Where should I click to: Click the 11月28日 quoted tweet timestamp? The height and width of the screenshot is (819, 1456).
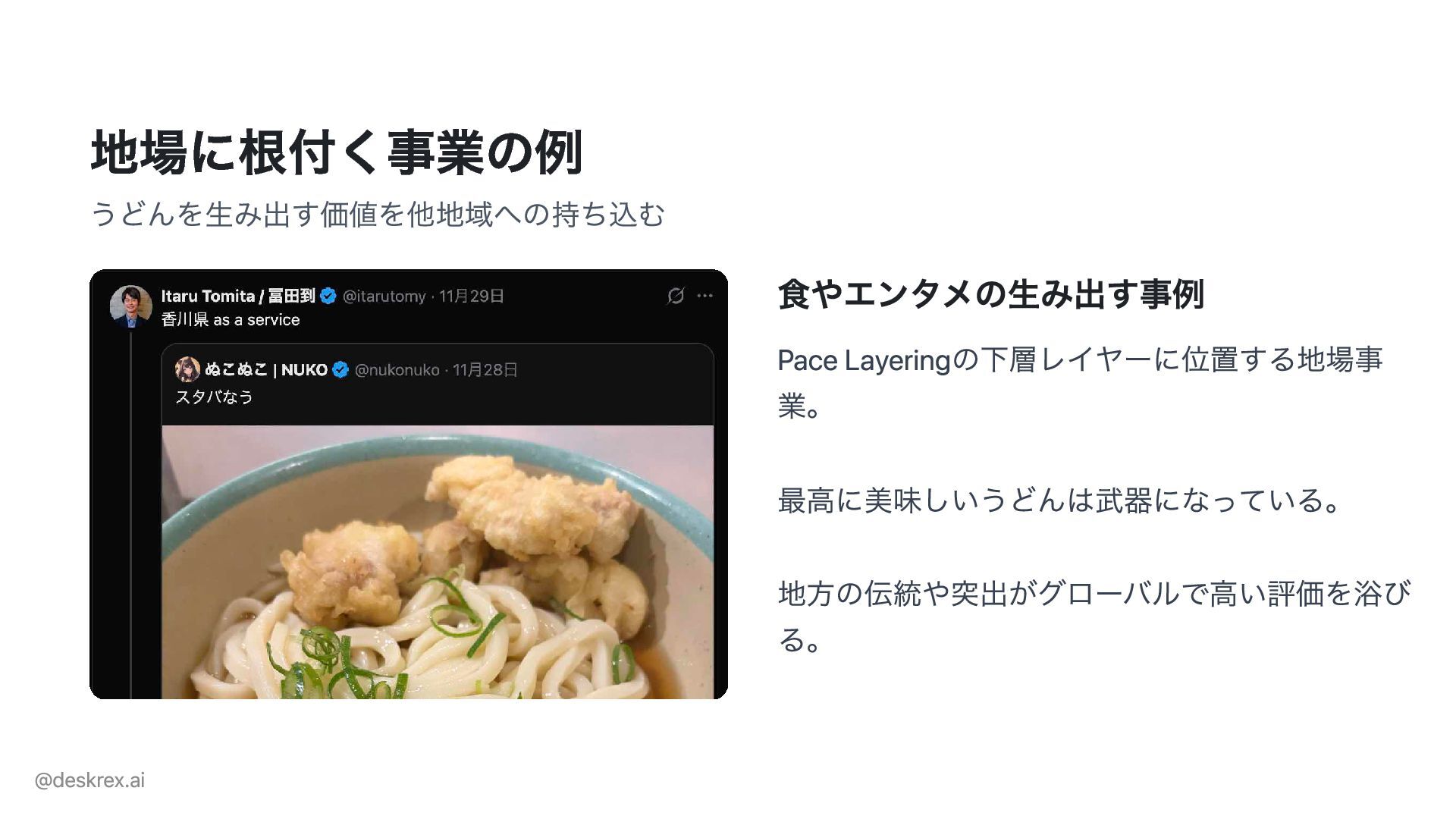(485, 369)
